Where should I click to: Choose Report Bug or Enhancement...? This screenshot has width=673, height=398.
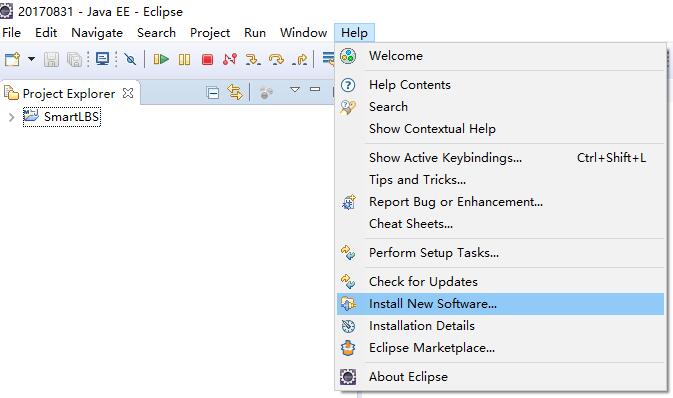[x=500, y=202]
